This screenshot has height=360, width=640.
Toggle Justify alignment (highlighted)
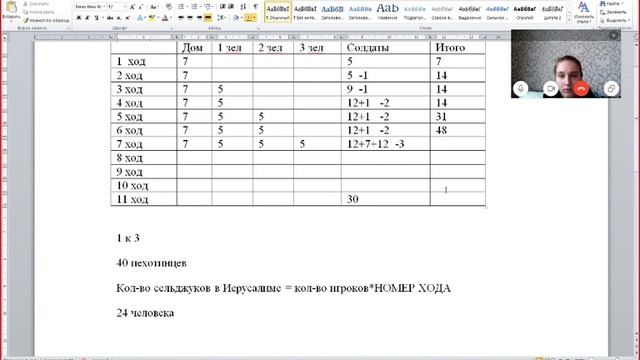(x=208, y=18)
